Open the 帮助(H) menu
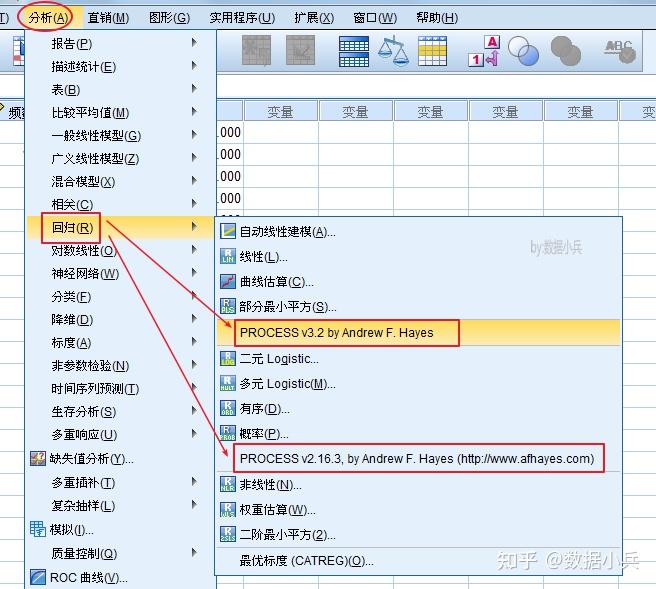656x589 pixels. point(437,18)
